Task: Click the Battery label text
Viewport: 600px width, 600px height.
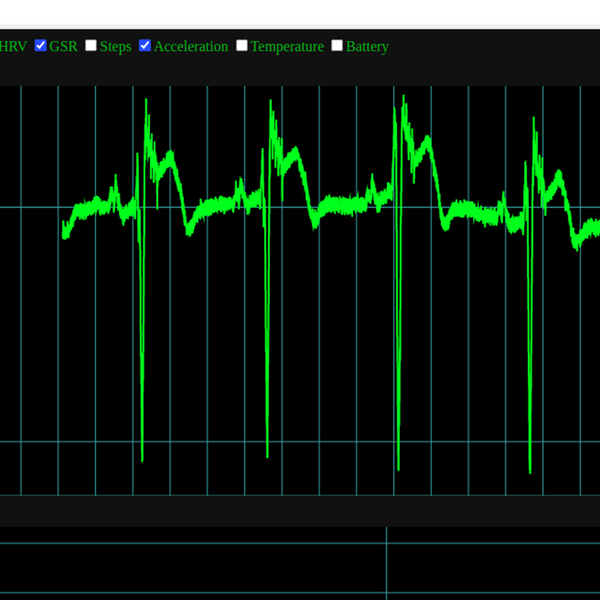Action: 367,46
